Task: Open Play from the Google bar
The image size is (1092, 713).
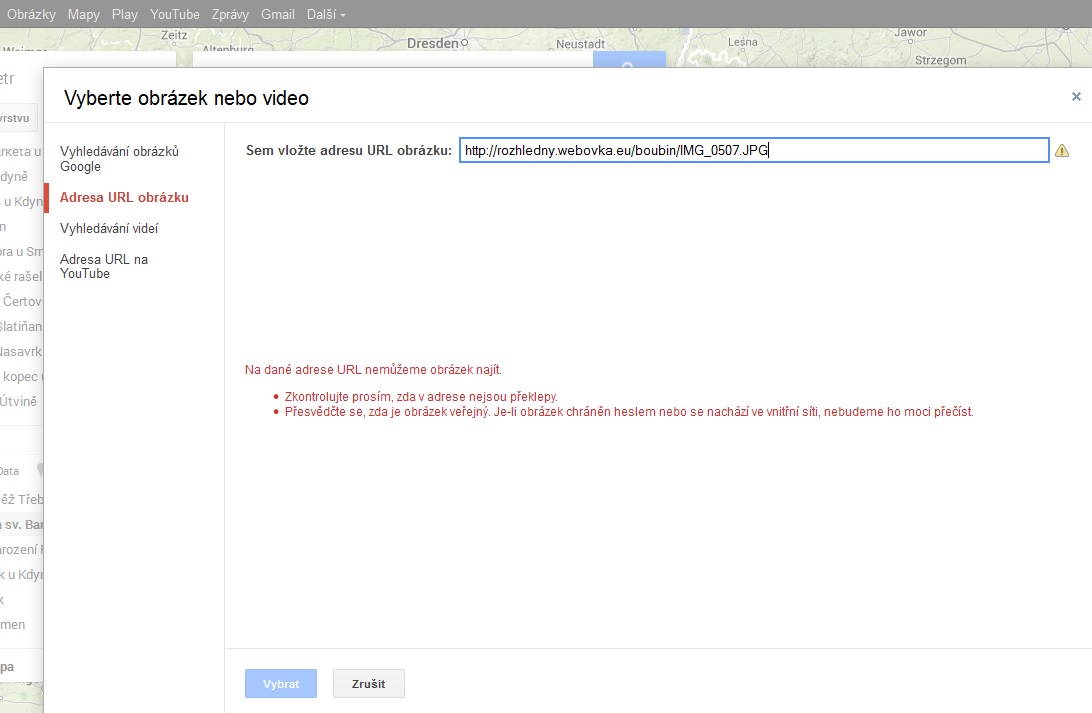Action: click(125, 15)
